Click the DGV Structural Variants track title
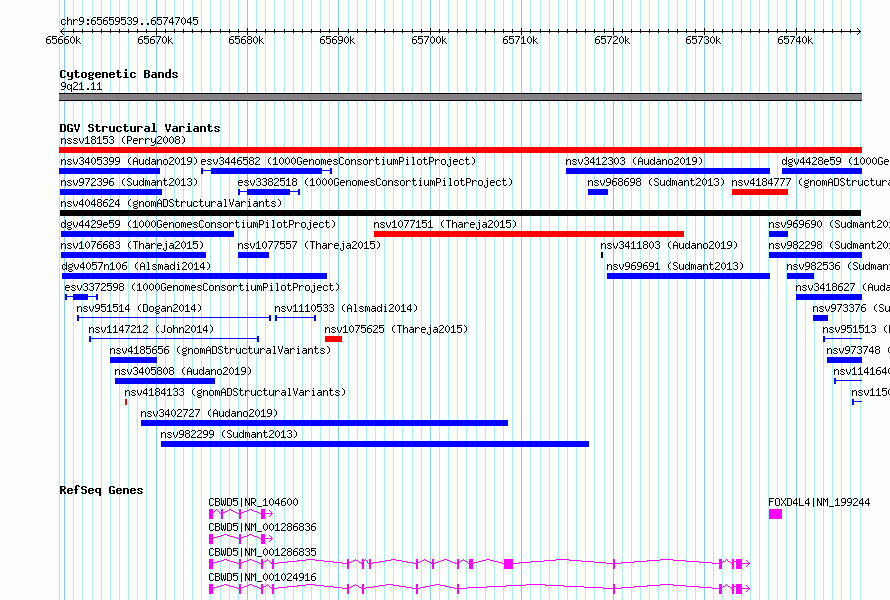Screen dimensions: 890x600 click(x=140, y=128)
